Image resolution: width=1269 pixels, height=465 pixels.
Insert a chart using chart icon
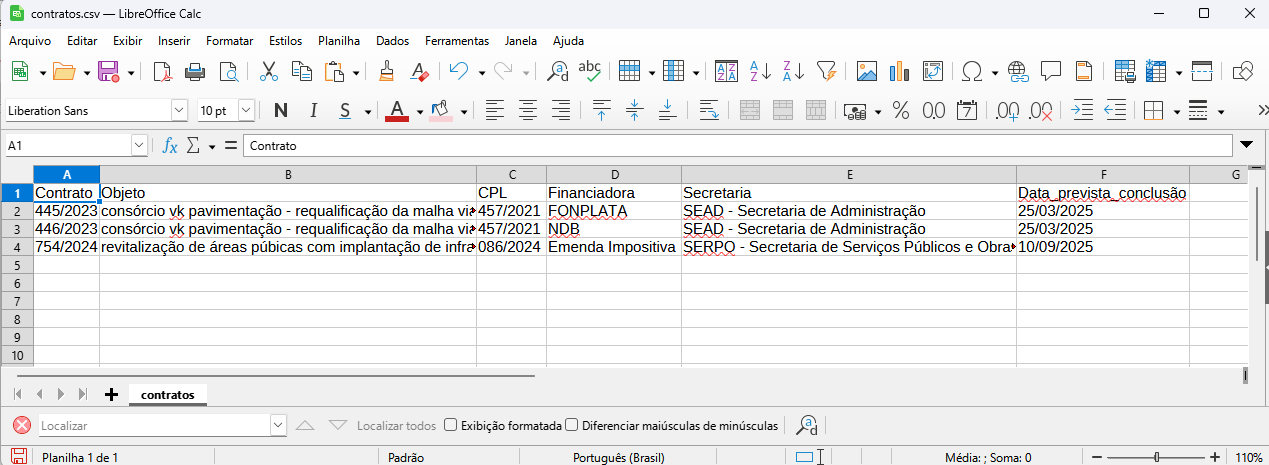tap(900, 71)
